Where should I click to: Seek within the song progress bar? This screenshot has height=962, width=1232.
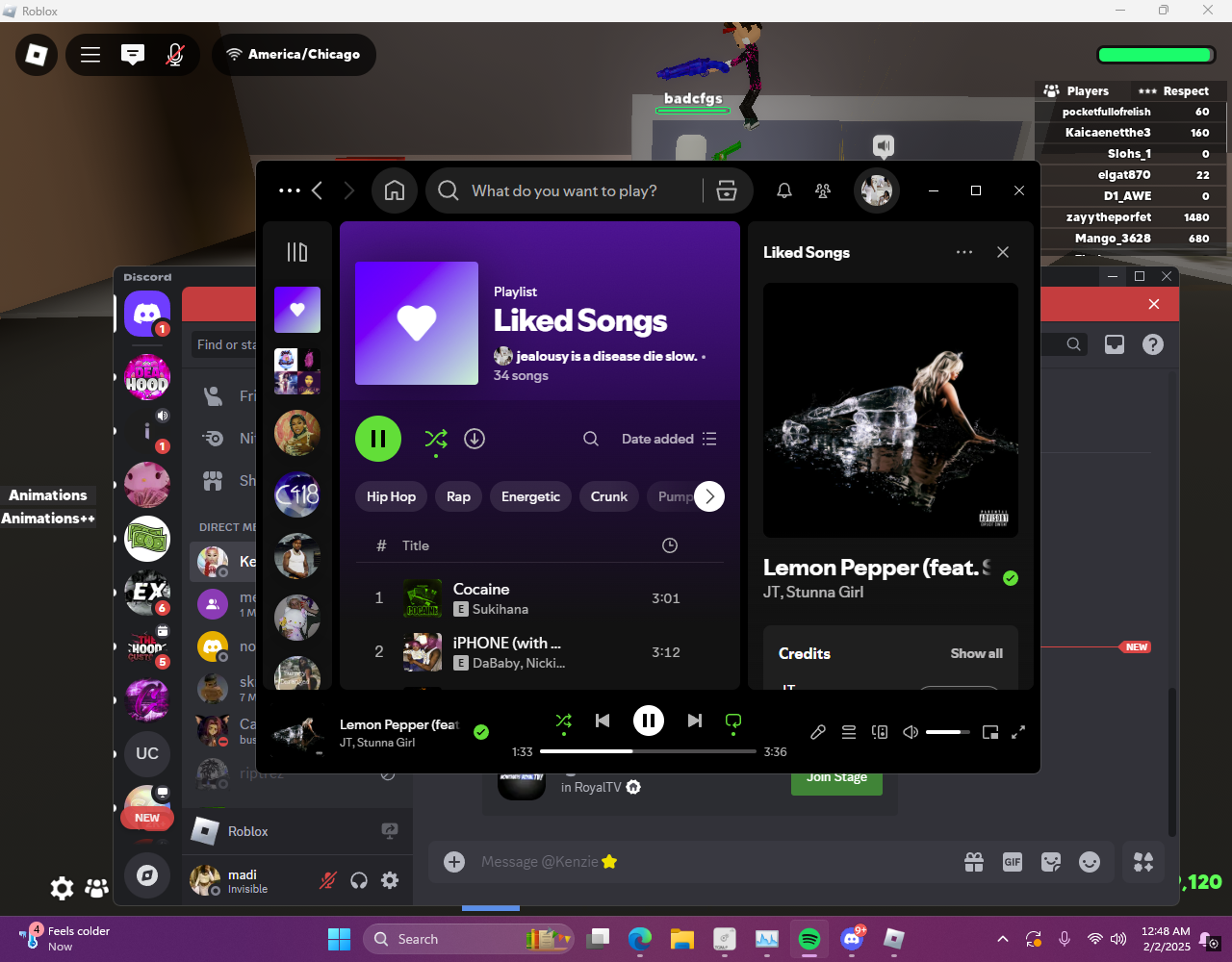point(648,751)
